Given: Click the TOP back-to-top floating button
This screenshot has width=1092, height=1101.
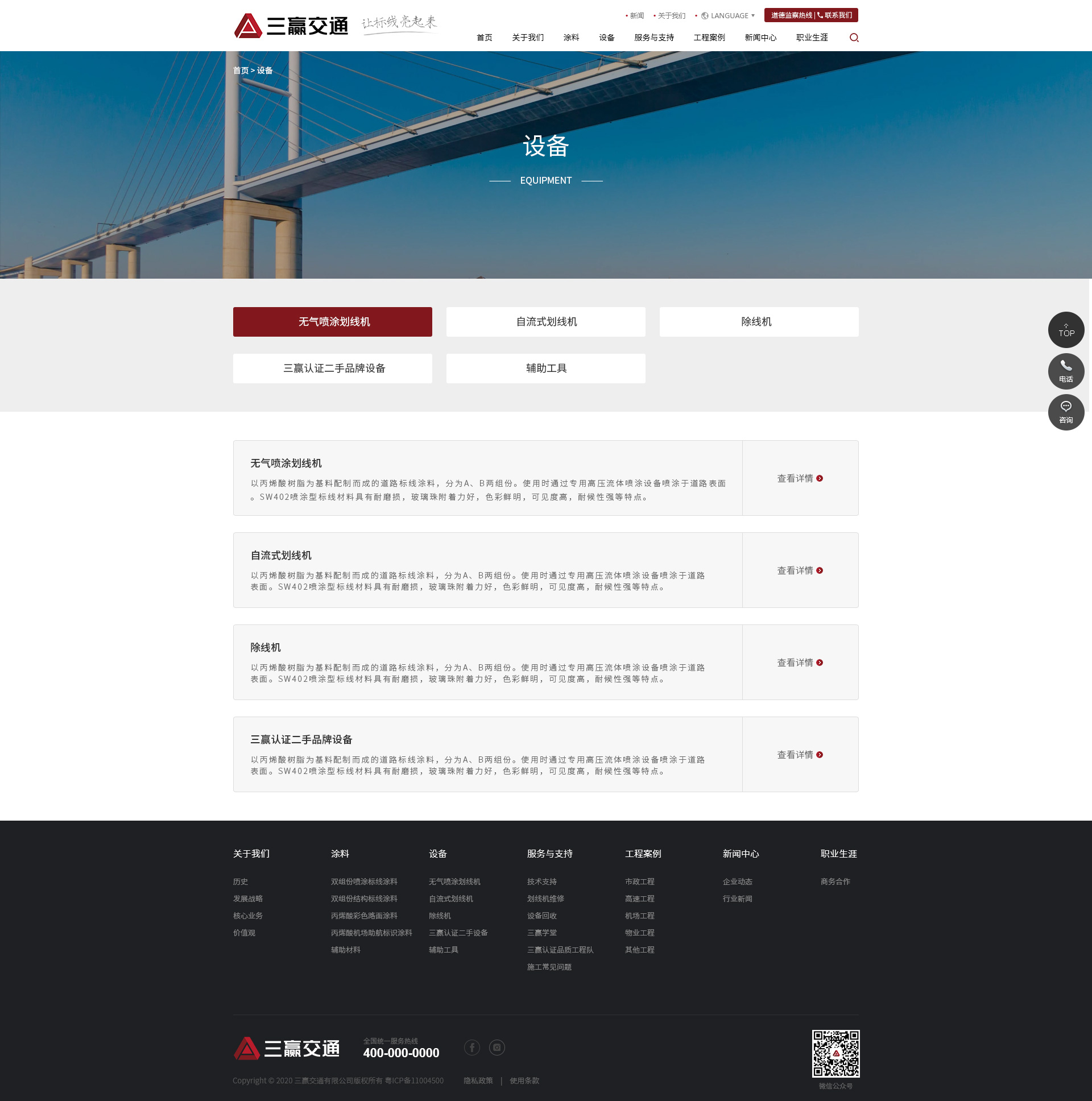Looking at the screenshot, I should click(x=1066, y=330).
